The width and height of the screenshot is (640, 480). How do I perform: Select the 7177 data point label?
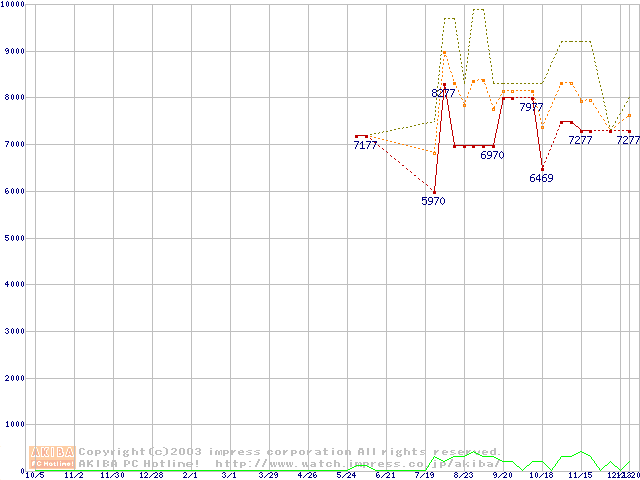tap(365, 146)
